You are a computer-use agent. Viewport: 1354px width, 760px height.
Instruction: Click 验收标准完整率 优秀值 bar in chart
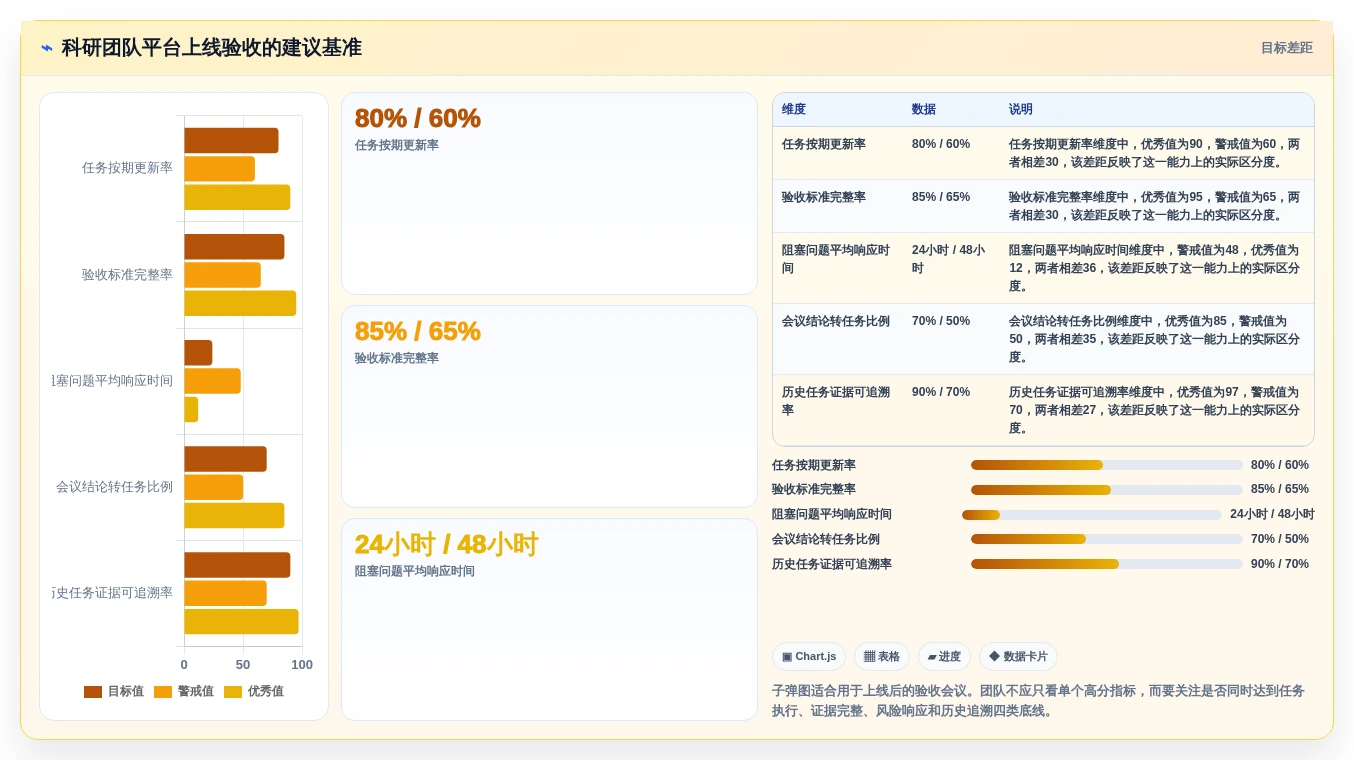click(x=240, y=303)
